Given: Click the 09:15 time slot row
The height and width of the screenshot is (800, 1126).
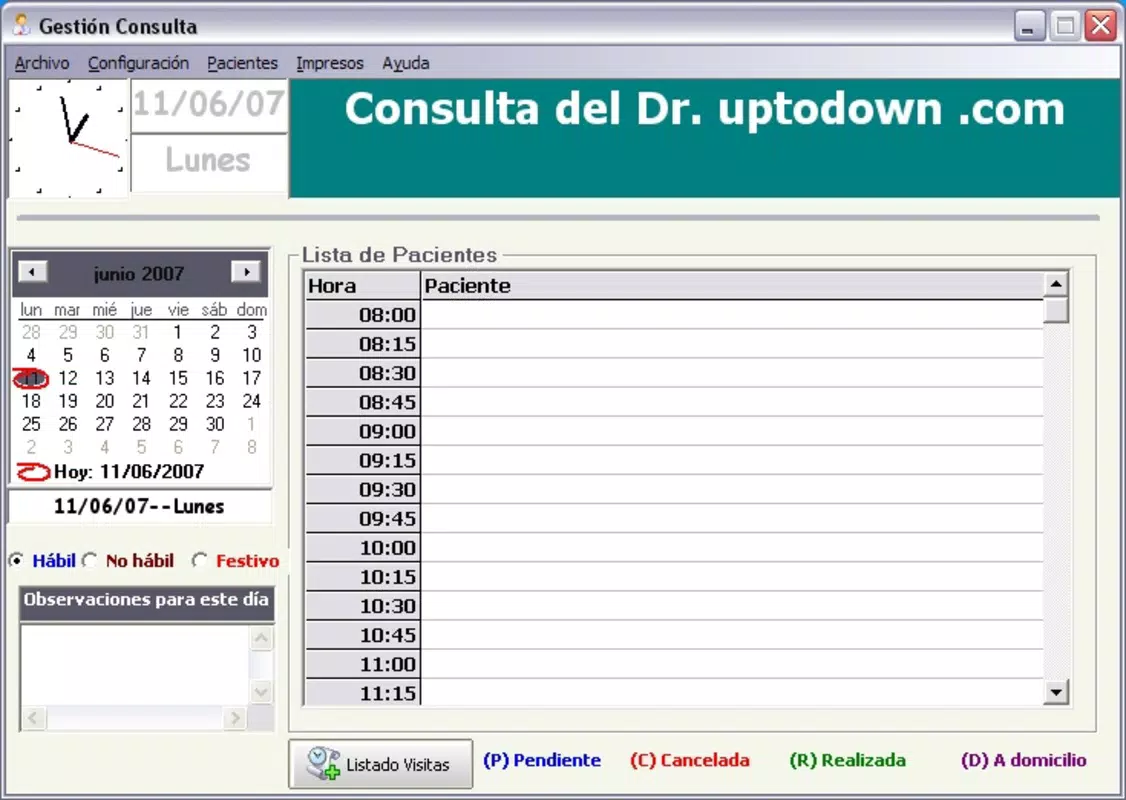Looking at the screenshot, I should [674, 460].
